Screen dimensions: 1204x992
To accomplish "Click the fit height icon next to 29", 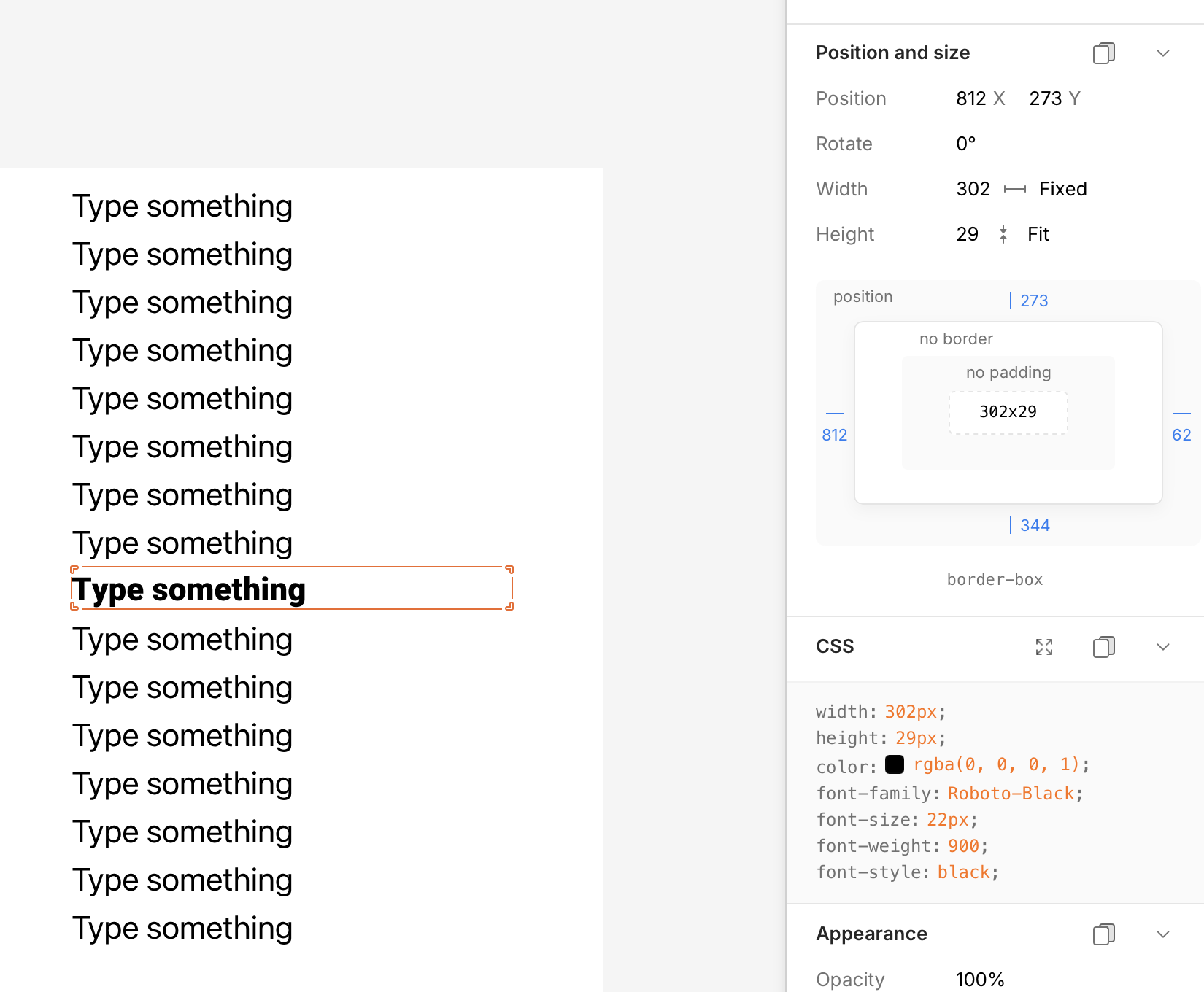I will pyautogui.click(x=1003, y=234).
